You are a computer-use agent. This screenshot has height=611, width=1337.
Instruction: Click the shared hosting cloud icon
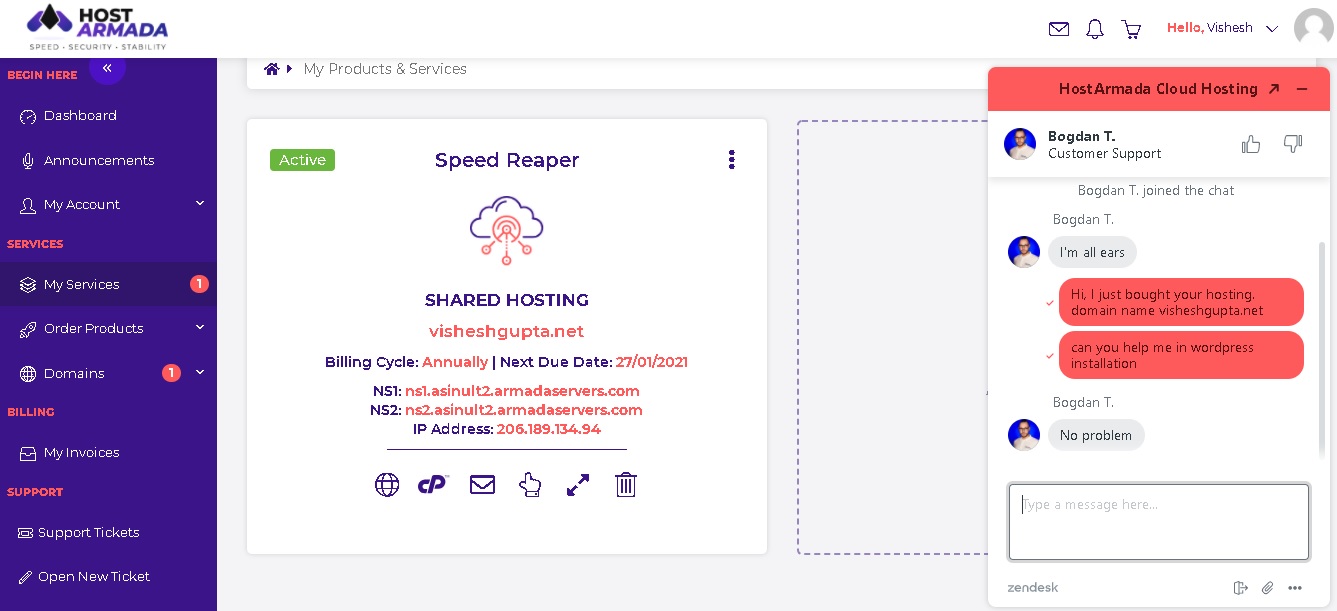pyautogui.click(x=506, y=230)
